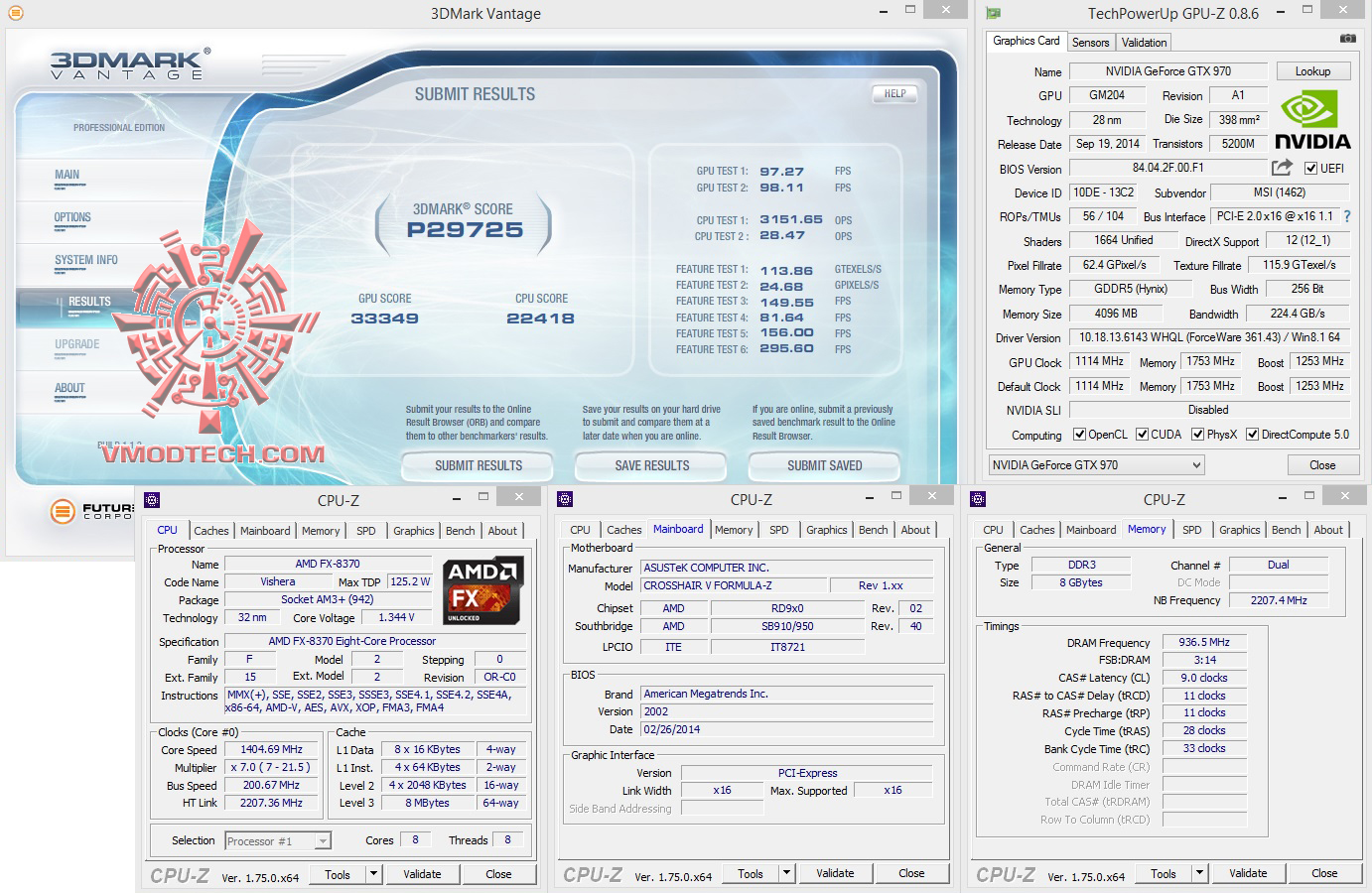Open the NVIDIA GeForce GTX 970 GPU dropdown

pos(1096,464)
